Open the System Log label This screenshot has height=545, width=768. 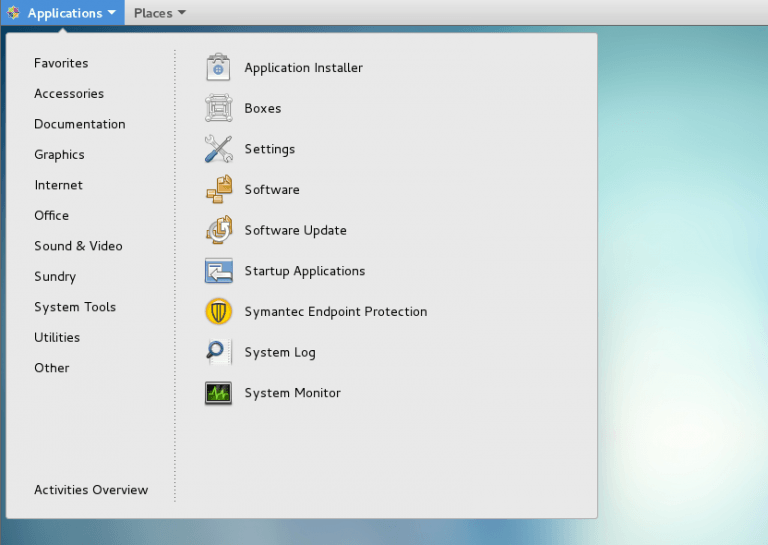click(x=280, y=353)
